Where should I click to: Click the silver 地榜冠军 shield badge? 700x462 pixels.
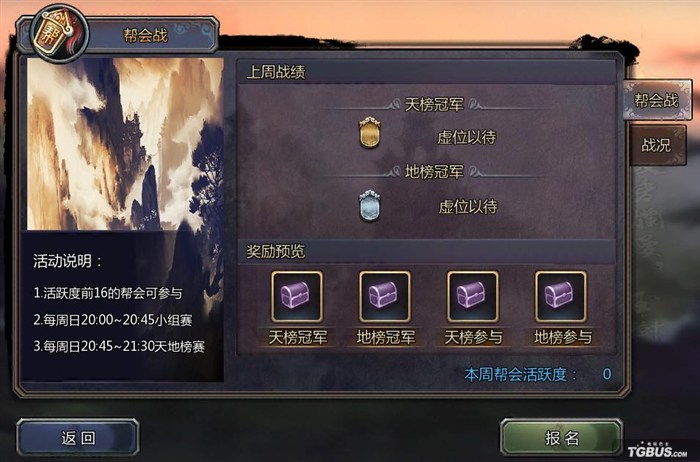[370, 205]
